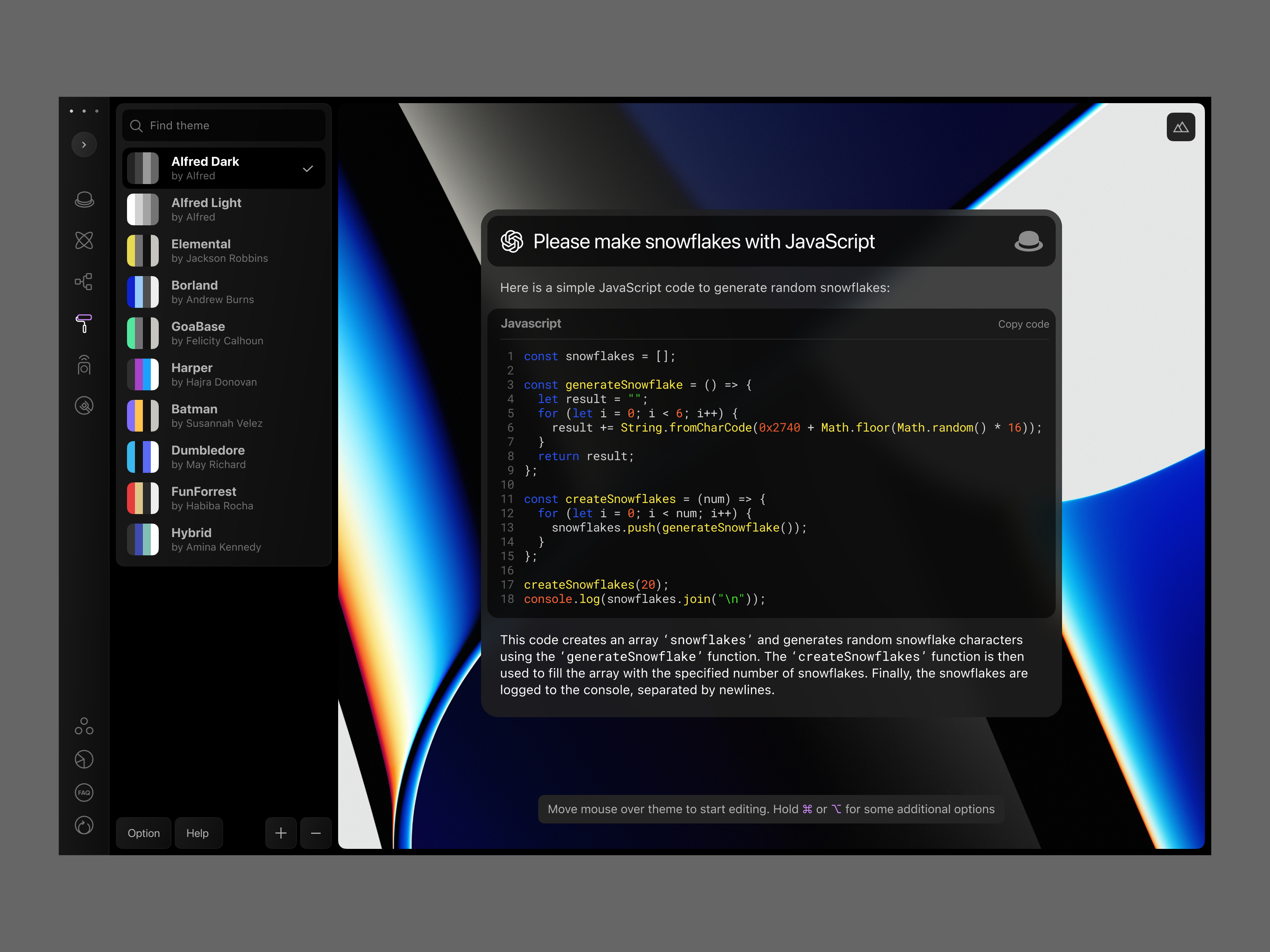Screen dimensions: 1270x952
Task: Click the Help button
Action: [x=198, y=833]
